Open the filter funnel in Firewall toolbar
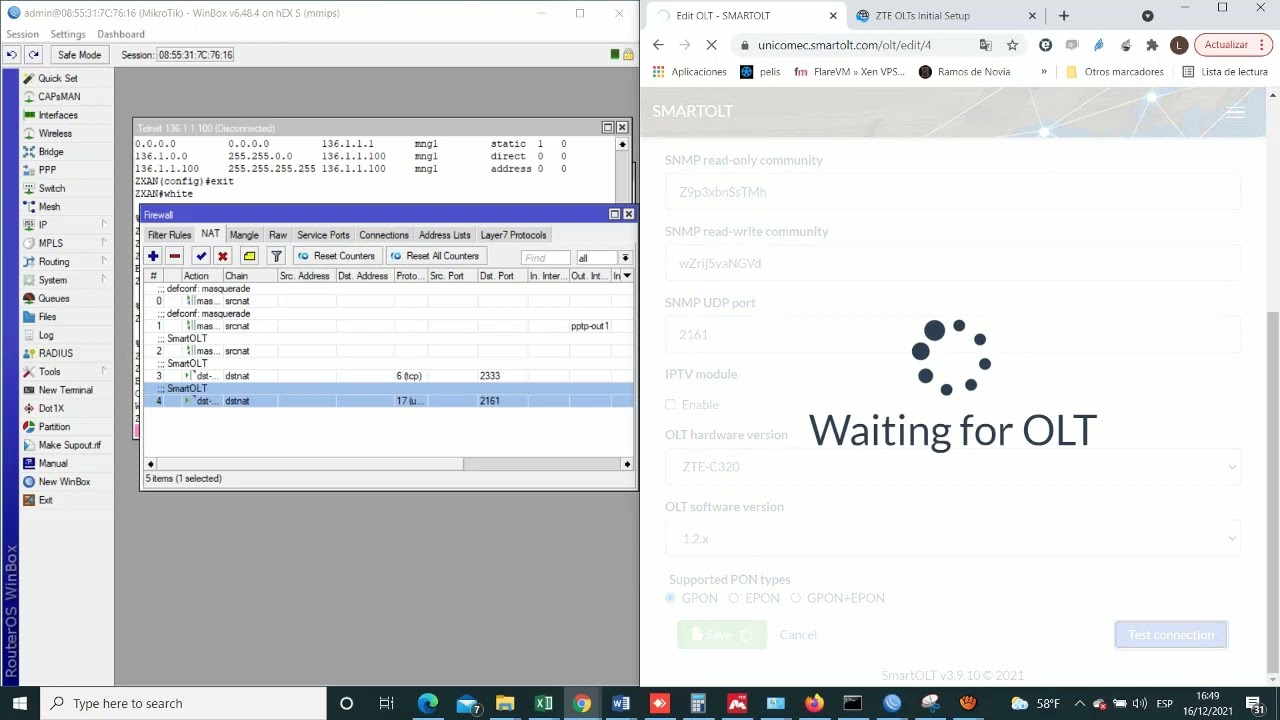Viewport: 1280px width, 720px height. coord(276,256)
